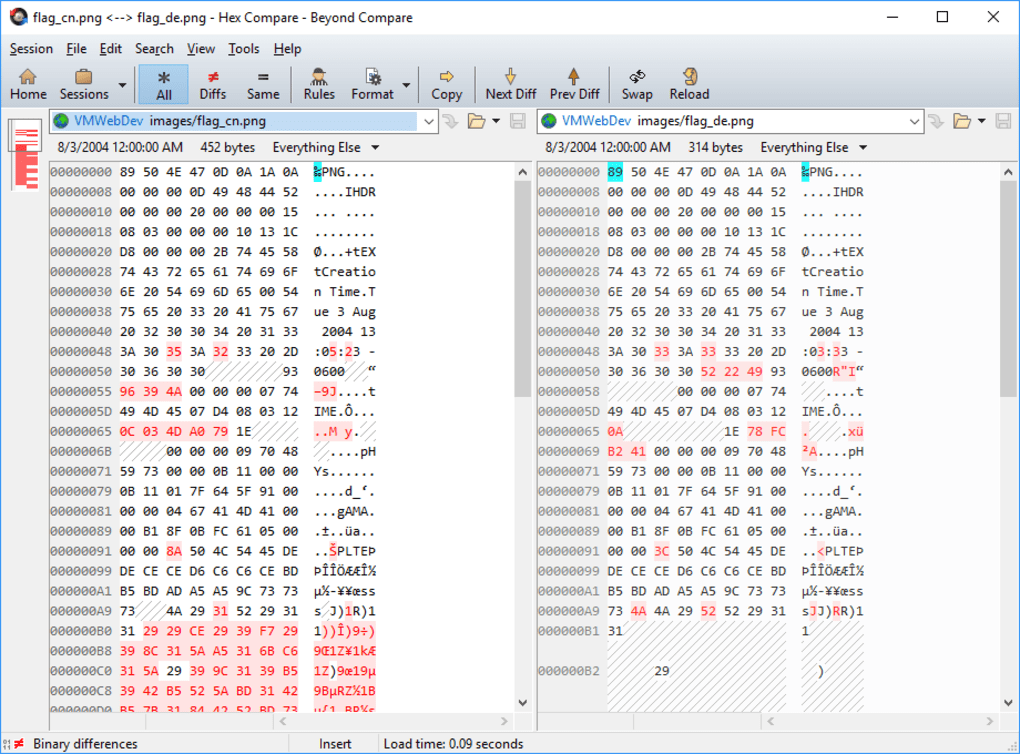Screen dimensions: 1020x754
Task: Jump to Prev Diff
Action: 574,84
